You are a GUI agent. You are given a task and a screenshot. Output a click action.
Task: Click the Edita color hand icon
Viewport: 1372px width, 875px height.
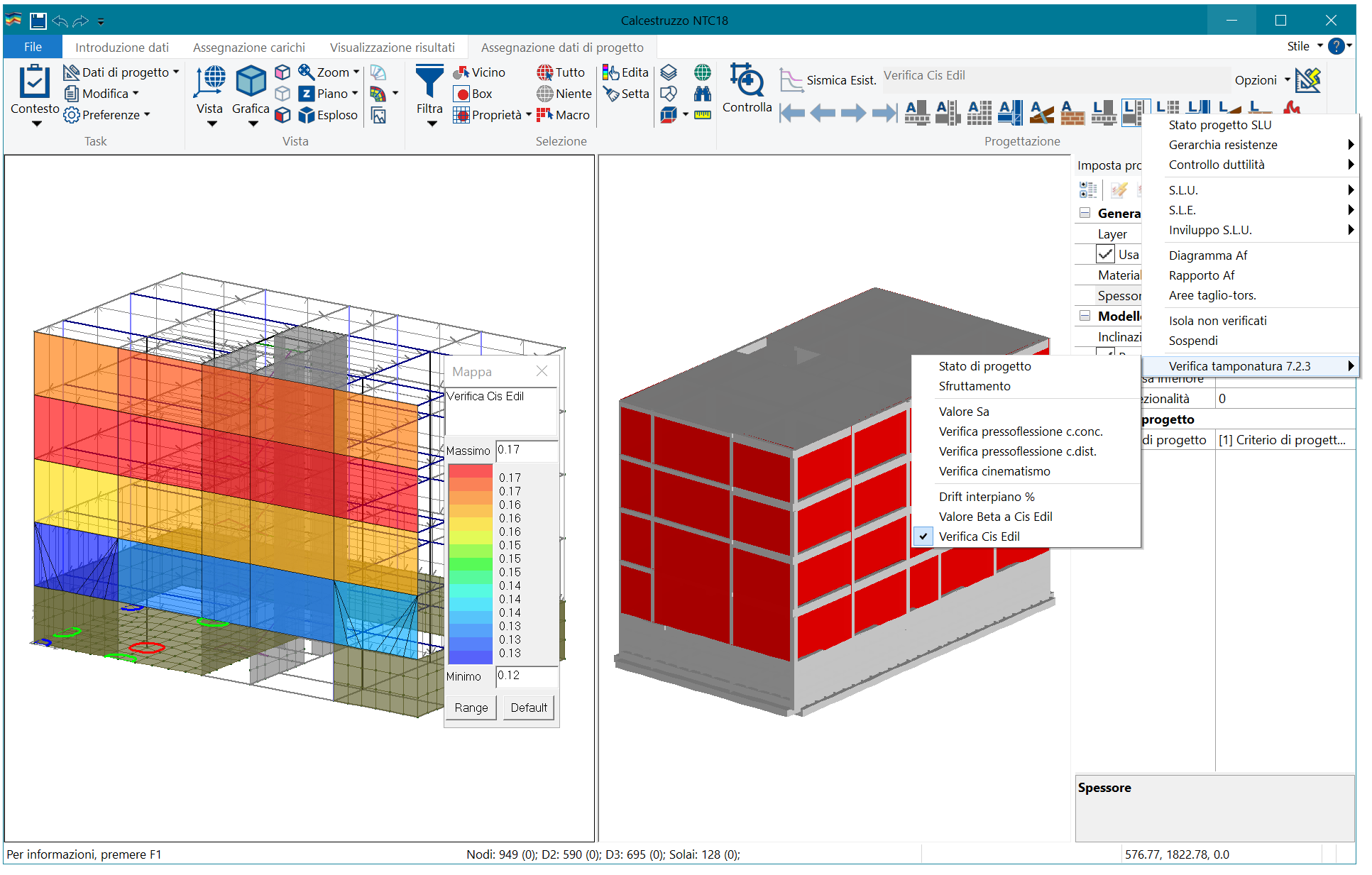(610, 72)
